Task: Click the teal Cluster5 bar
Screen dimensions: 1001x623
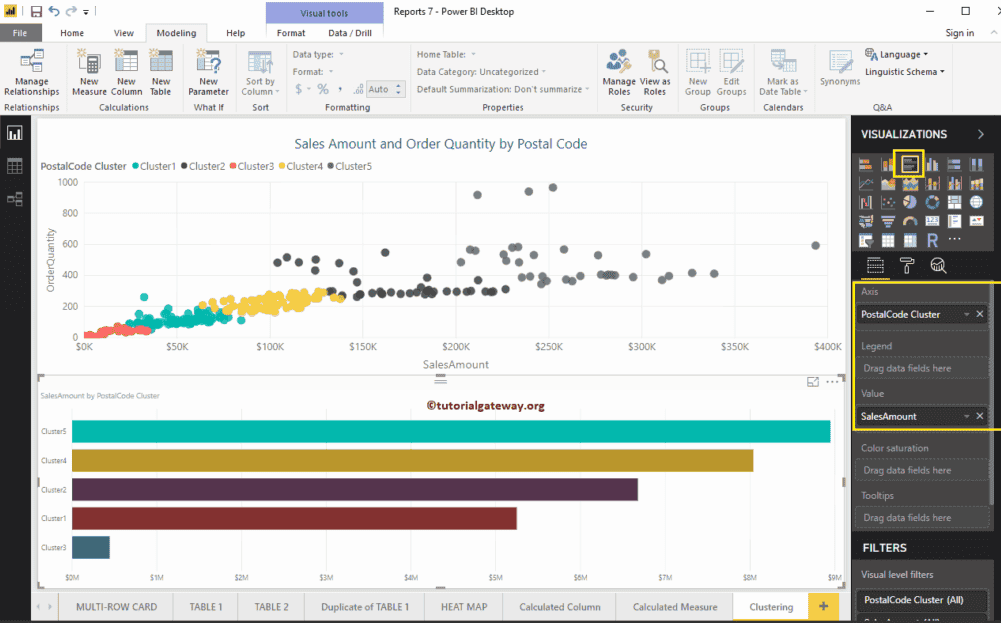Action: coord(450,431)
